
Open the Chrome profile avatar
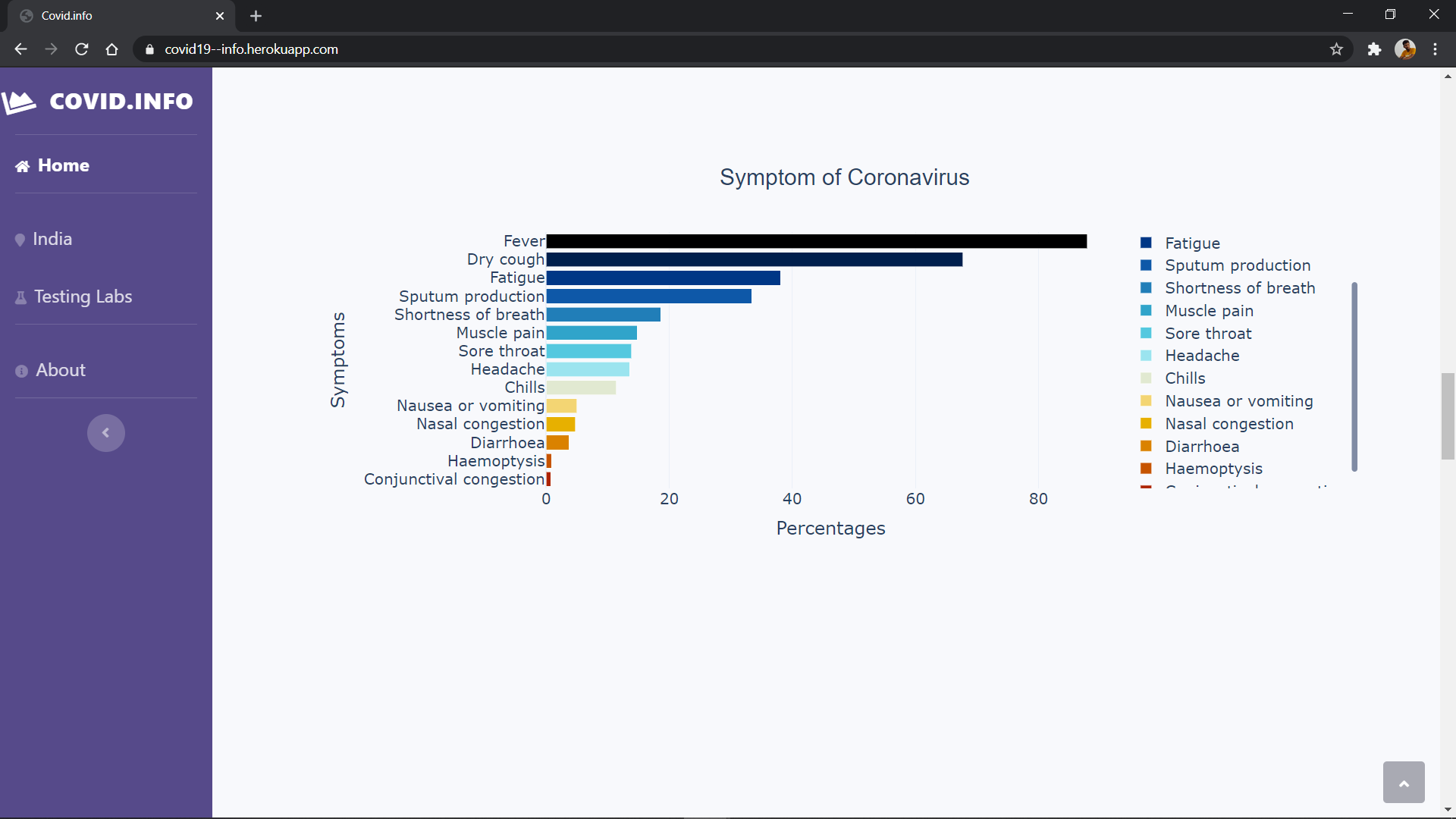click(1405, 49)
